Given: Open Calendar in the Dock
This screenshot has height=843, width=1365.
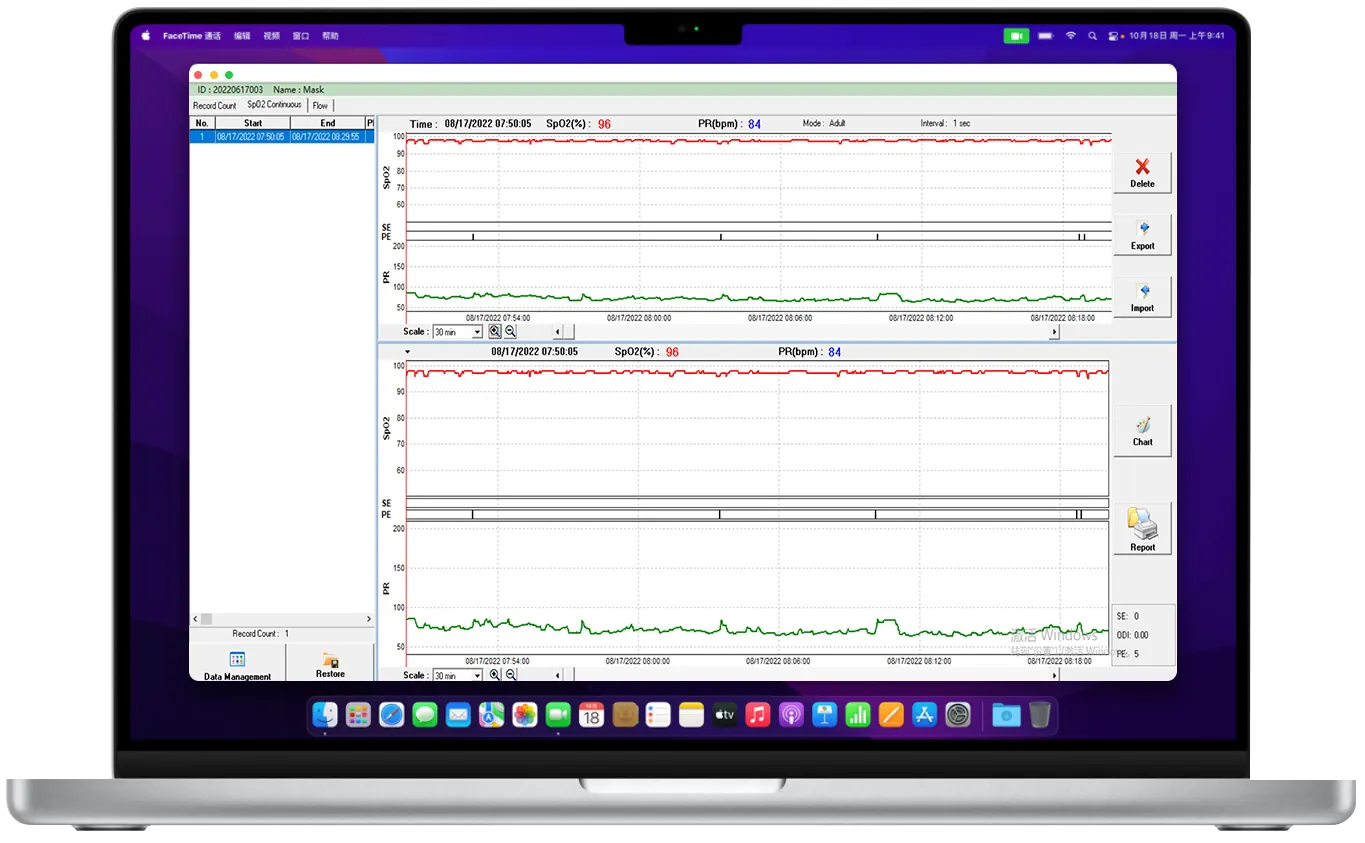Looking at the screenshot, I should [x=591, y=715].
